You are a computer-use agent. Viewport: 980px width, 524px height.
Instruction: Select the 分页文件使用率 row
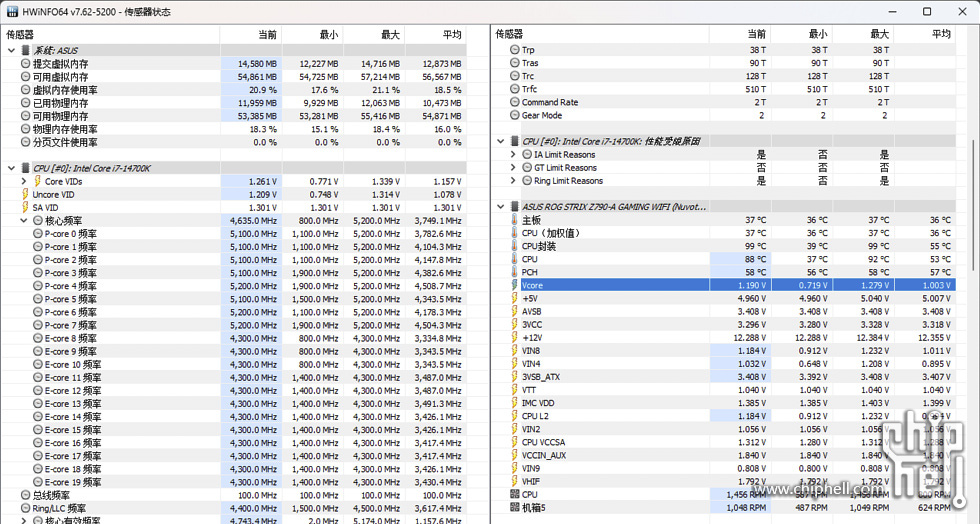point(234,142)
